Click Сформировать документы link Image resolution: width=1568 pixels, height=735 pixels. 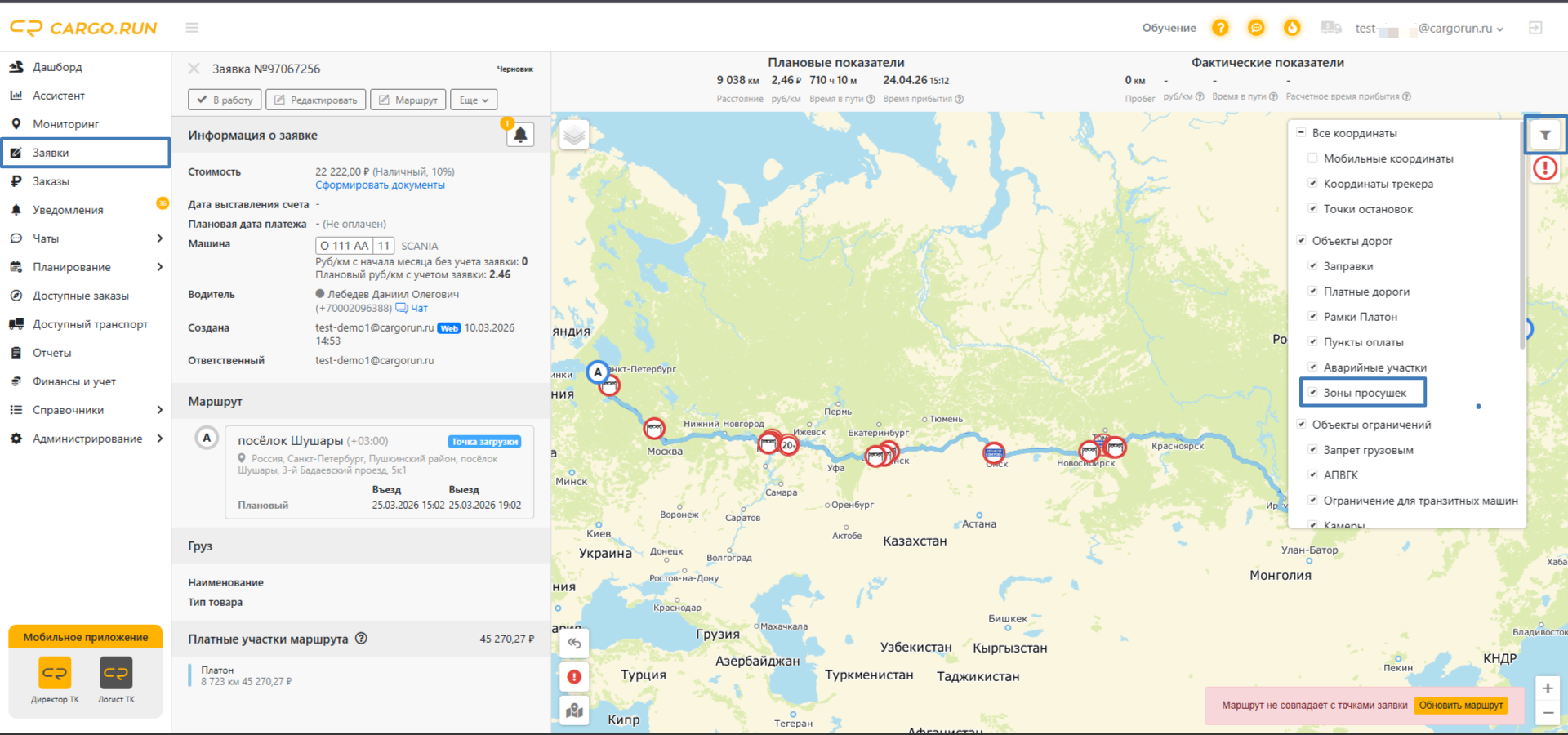click(x=381, y=185)
